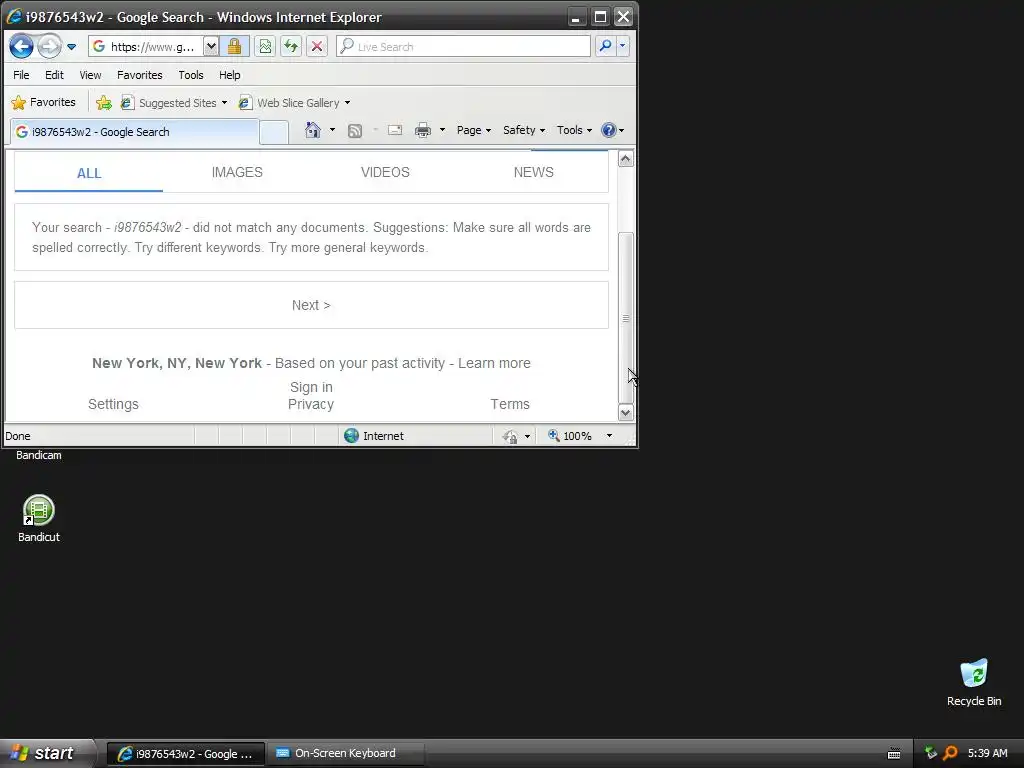Screen dimensions: 1024x768
Task: Open the Favorites menu in menu bar
Action: [140, 75]
